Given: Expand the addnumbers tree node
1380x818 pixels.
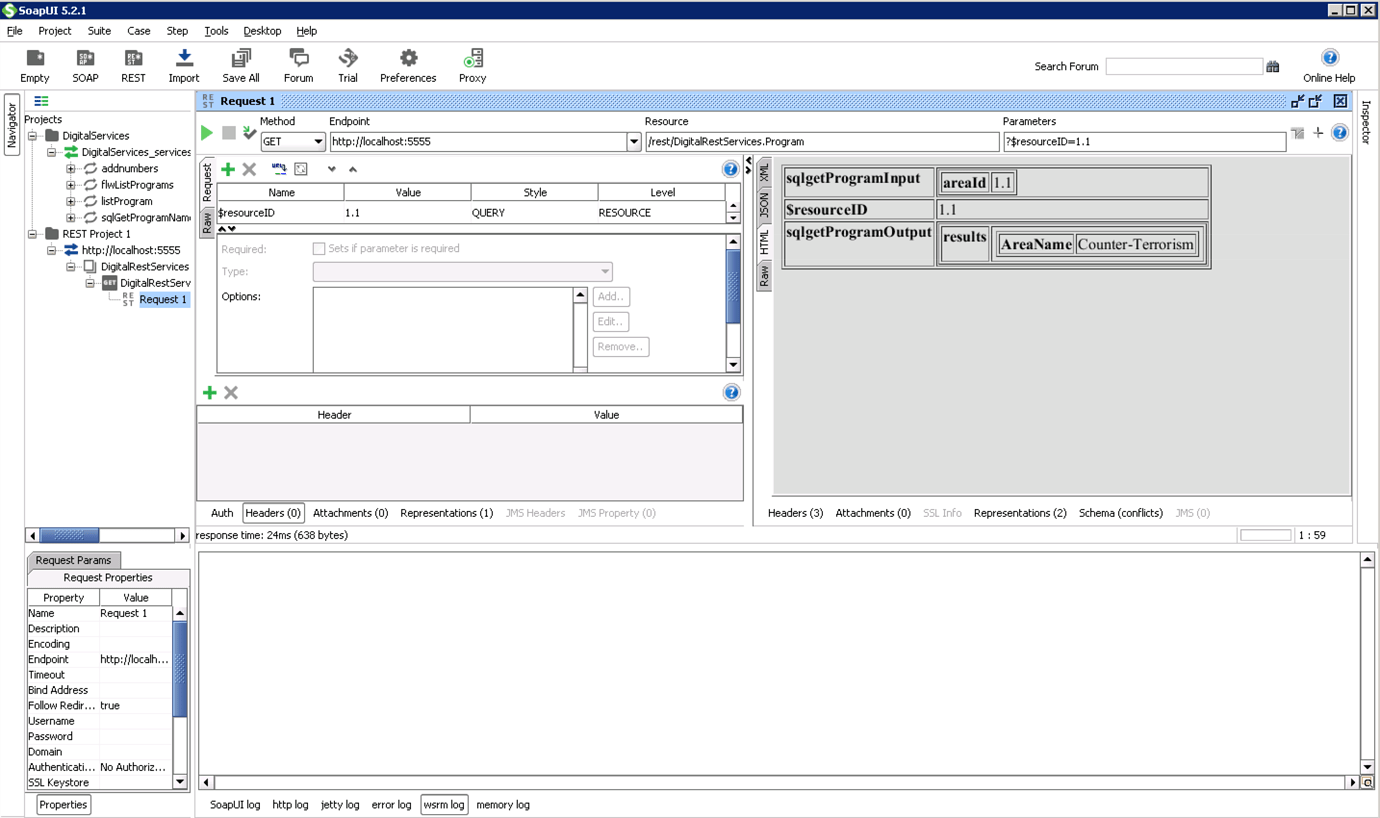Looking at the screenshot, I should 71,169.
